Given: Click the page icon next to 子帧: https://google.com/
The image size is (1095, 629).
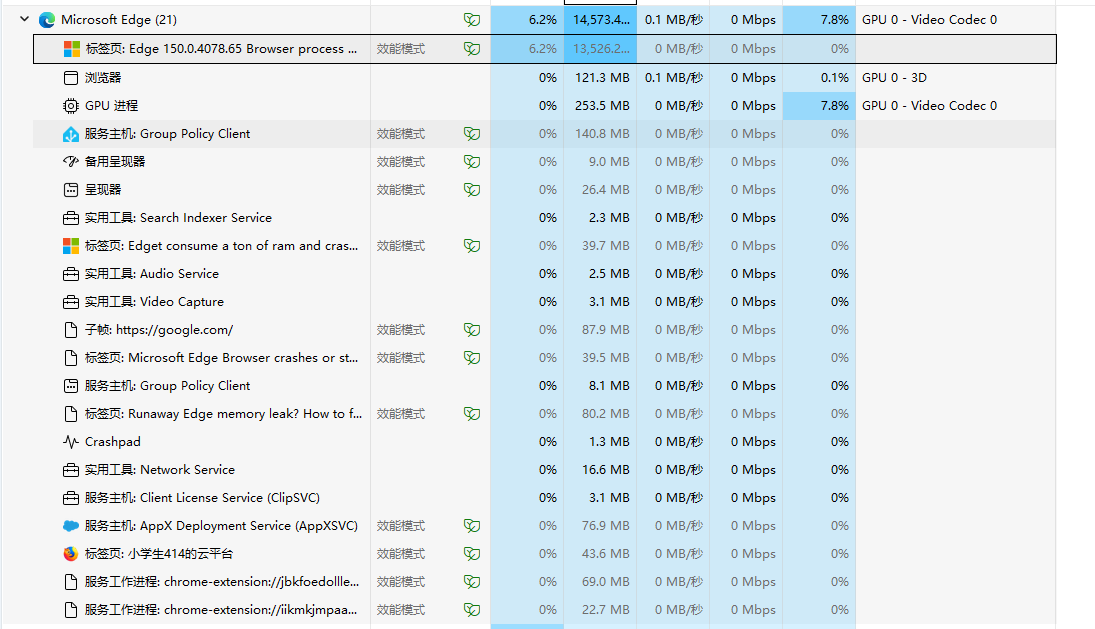Looking at the screenshot, I should point(71,330).
